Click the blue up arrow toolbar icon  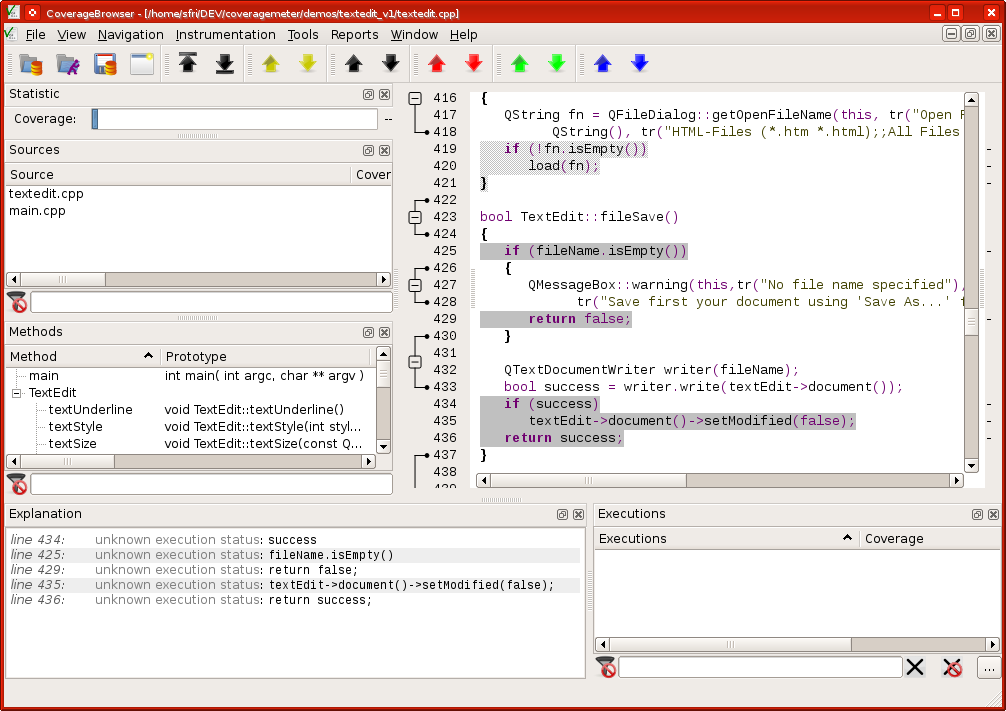point(602,64)
